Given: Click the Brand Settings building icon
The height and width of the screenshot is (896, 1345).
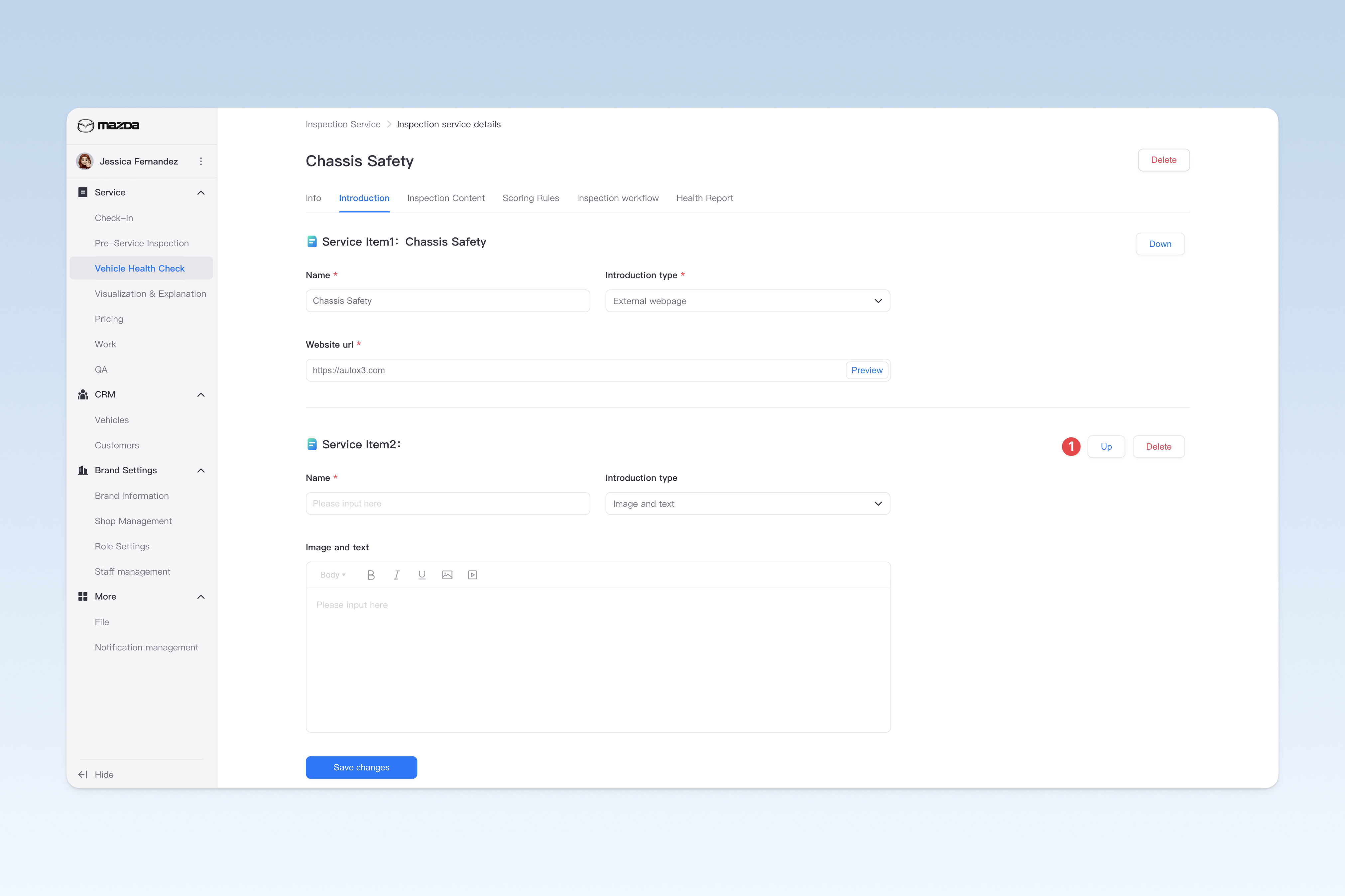Looking at the screenshot, I should point(83,470).
